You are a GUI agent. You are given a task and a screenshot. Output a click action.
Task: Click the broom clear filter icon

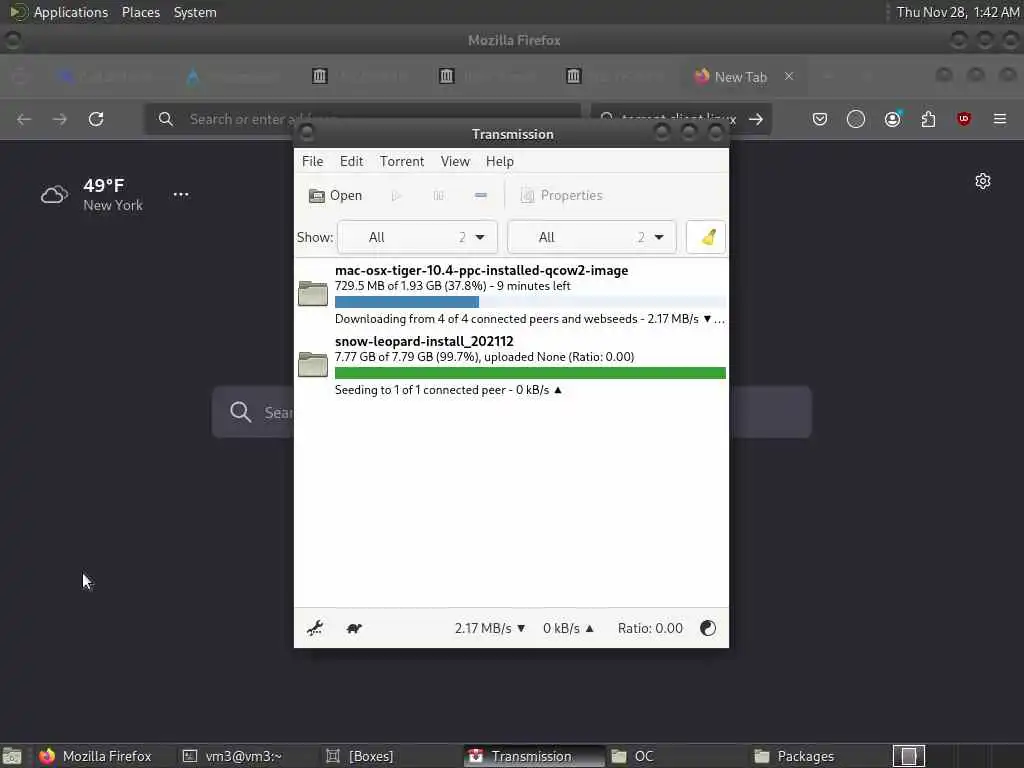tap(706, 237)
